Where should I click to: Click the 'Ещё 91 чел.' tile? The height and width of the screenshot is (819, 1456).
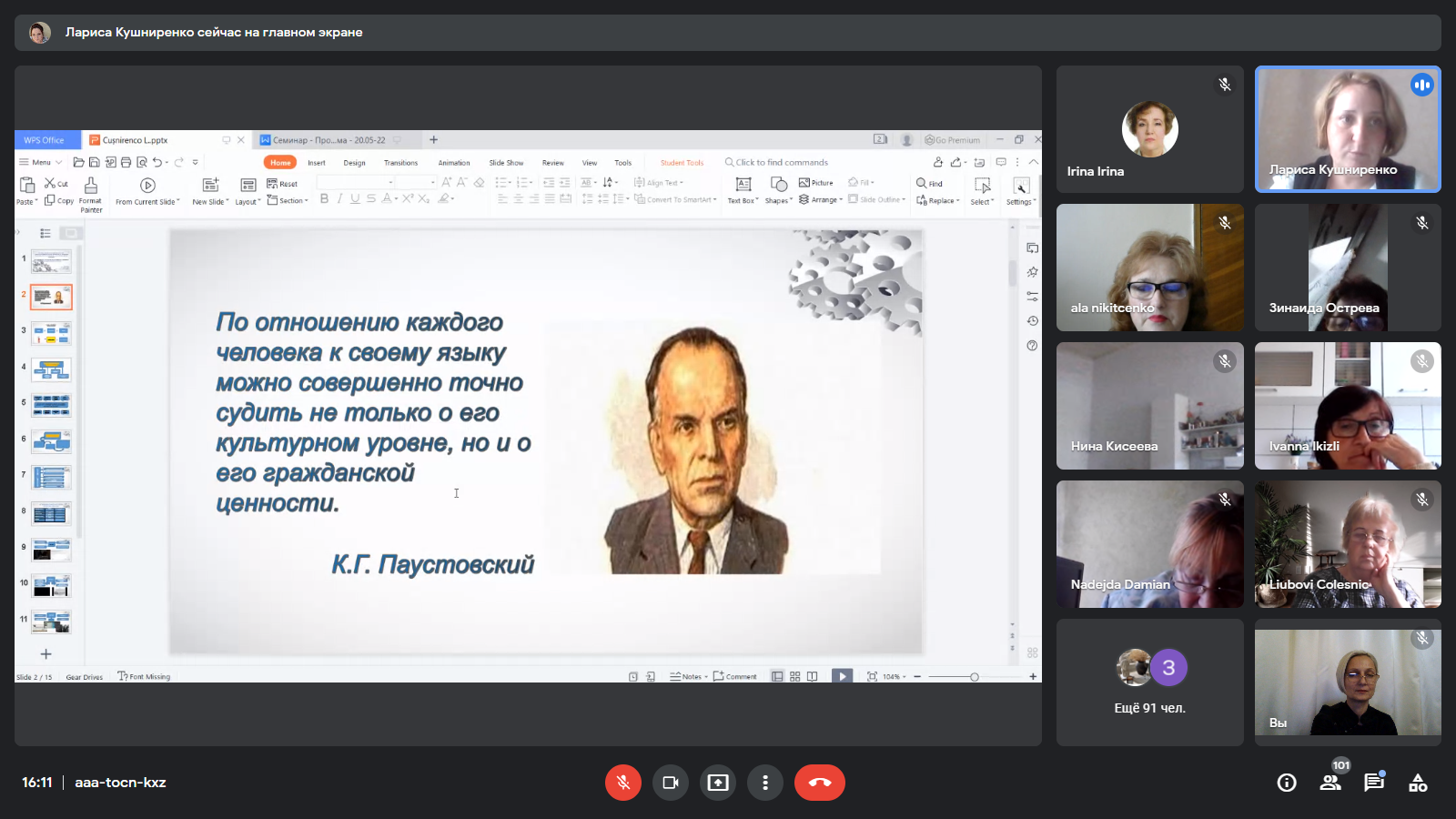1149,682
